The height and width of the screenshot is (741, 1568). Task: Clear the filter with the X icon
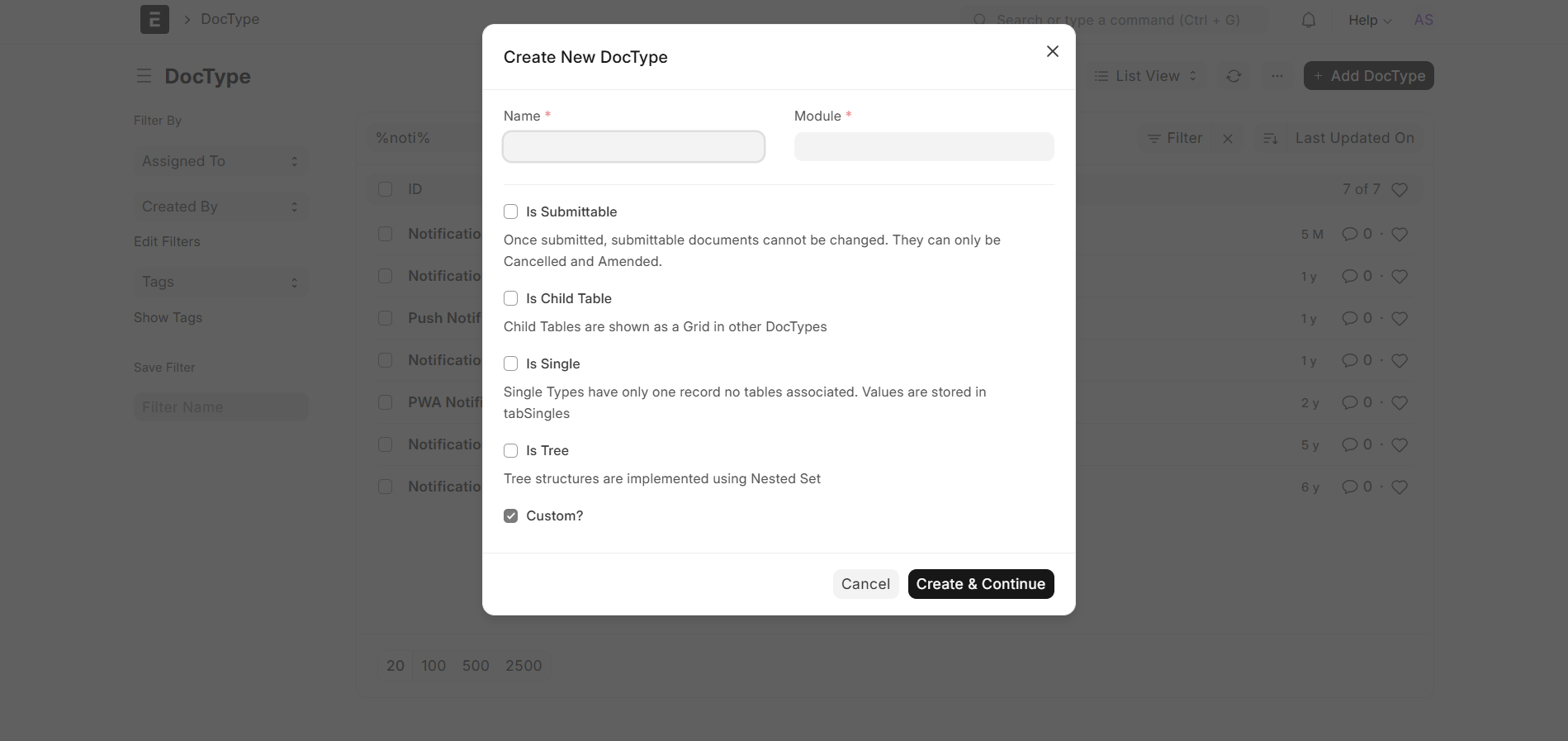[1228, 138]
